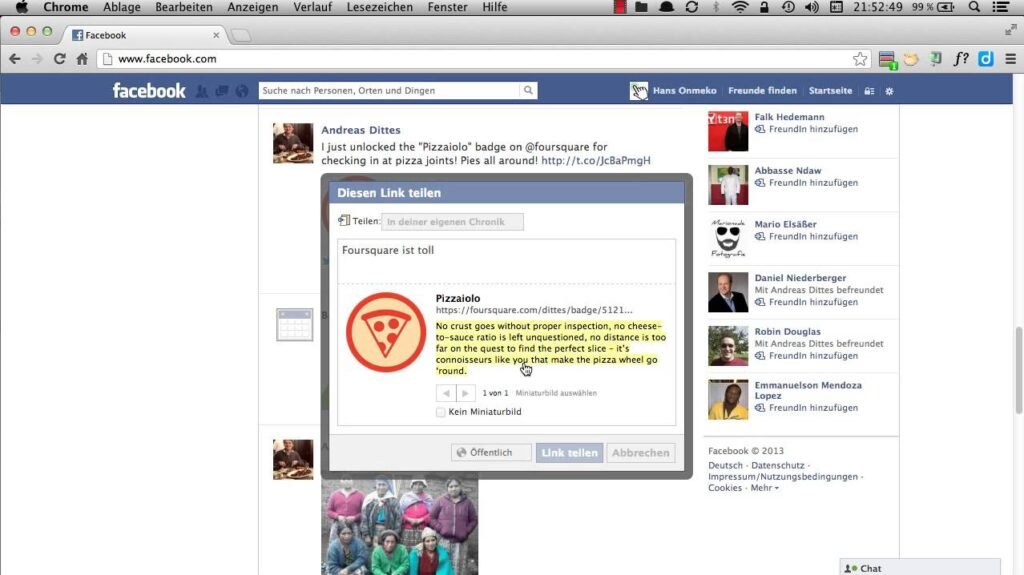Open the Lesezeichen menu in menu bar
The width and height of the screenshot is (1024, 575).
(379, 7)
